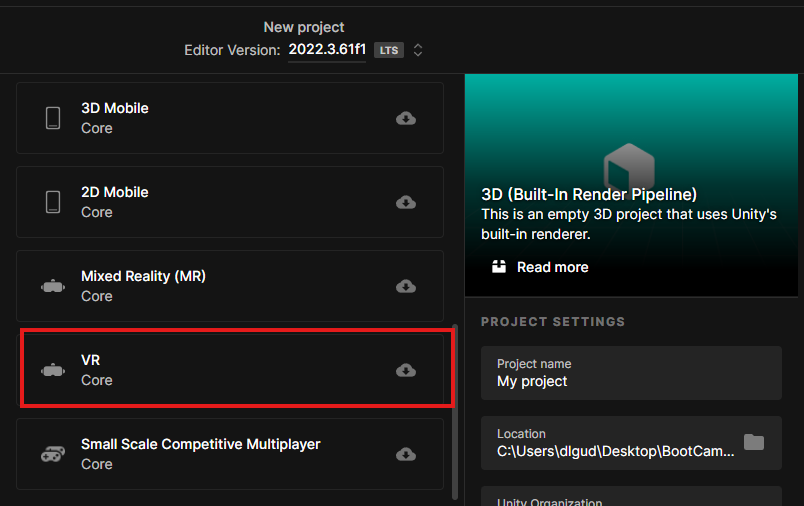Click the Mixed Reality headset icon

[53, 286]
